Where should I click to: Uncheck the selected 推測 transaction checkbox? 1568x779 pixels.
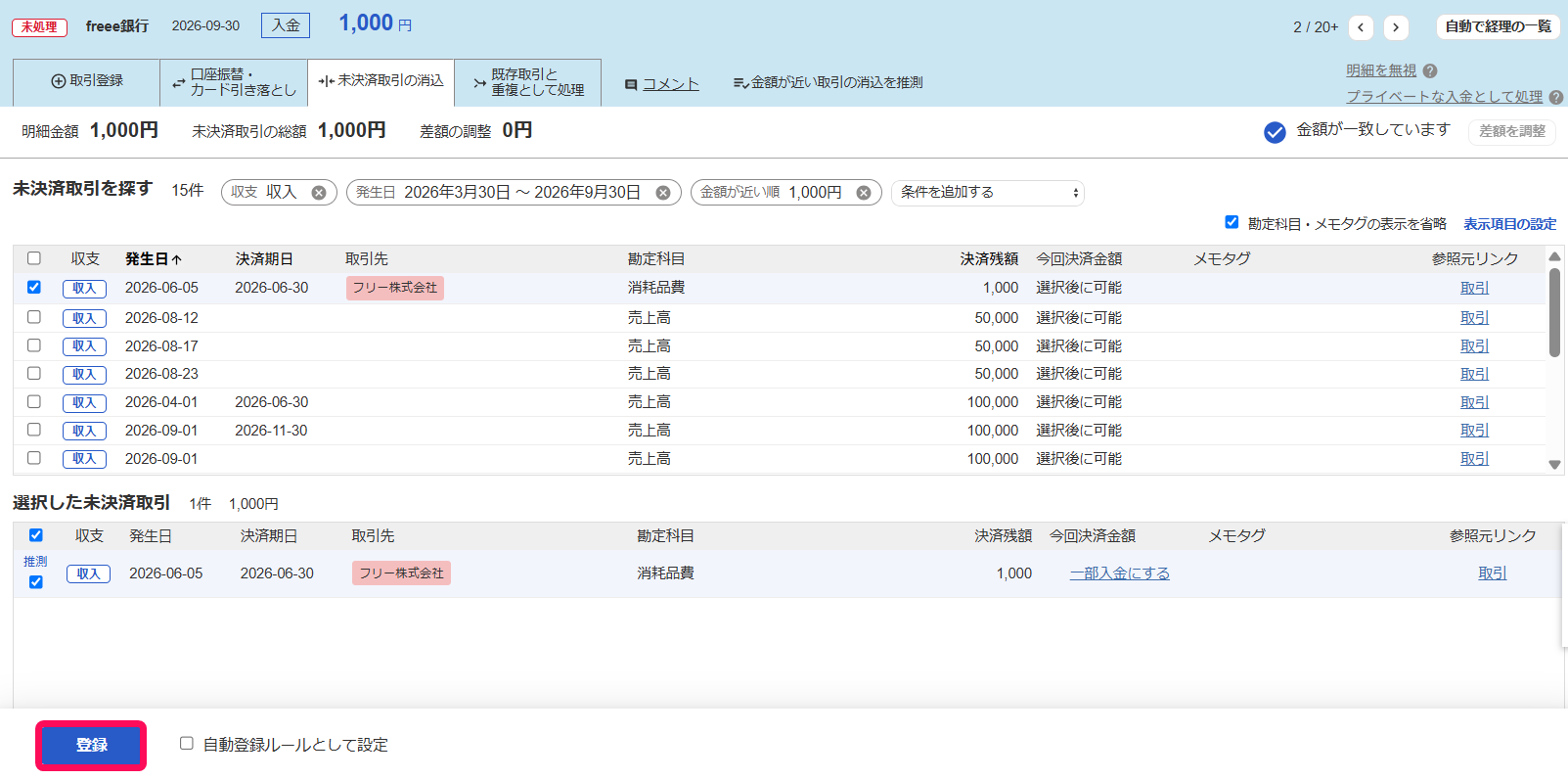pos(36,582)
